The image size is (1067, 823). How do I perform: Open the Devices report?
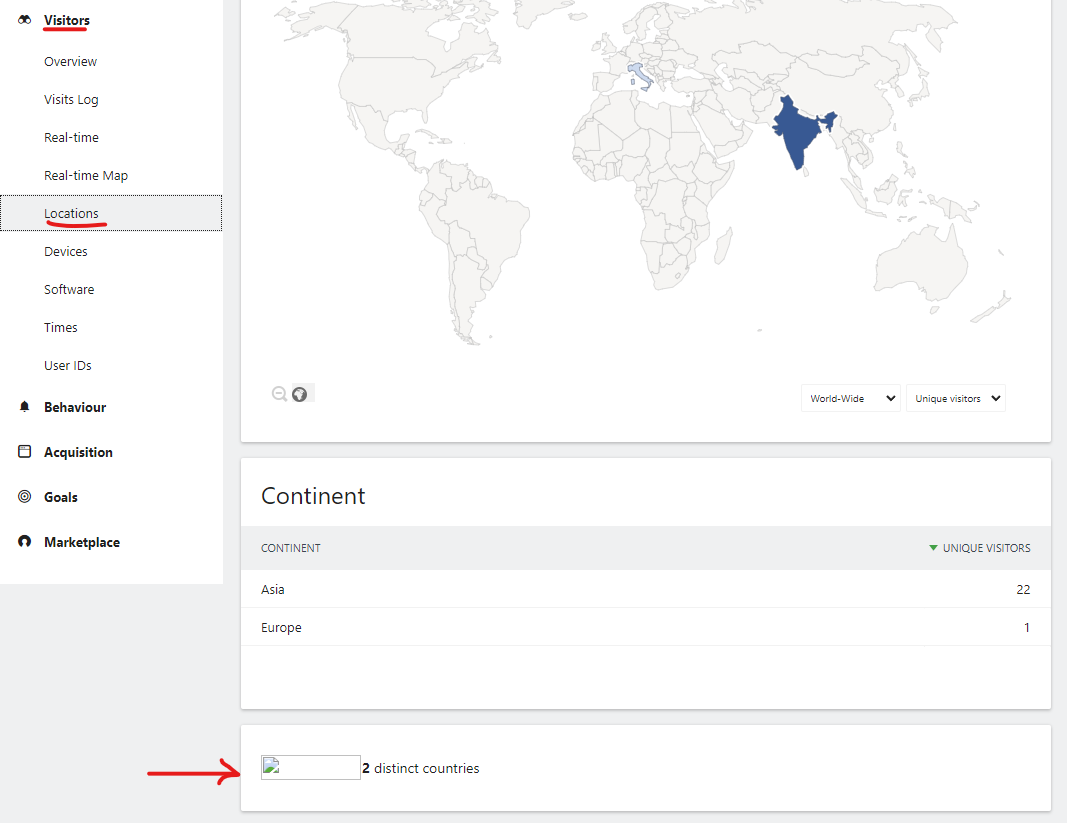[65, 251]
